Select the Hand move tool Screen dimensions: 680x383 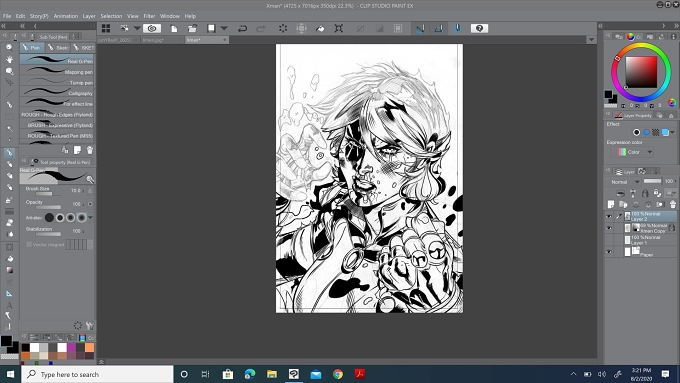(9, 59)
